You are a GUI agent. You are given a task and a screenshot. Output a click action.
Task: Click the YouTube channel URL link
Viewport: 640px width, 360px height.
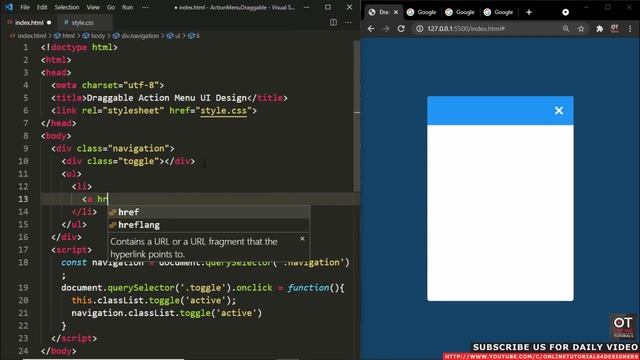[541, 356]
